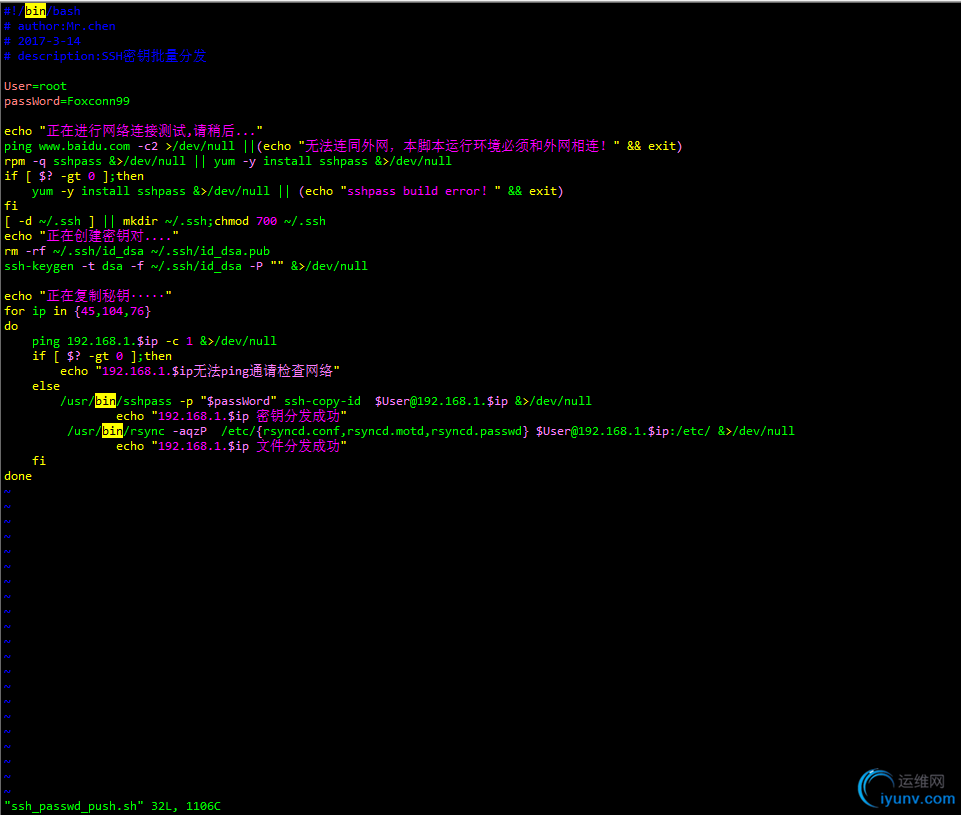Screen dimensions: 961x815
Task: Click the 'ping 192.168.1.$ip -c 1' line
Action: 154,341
